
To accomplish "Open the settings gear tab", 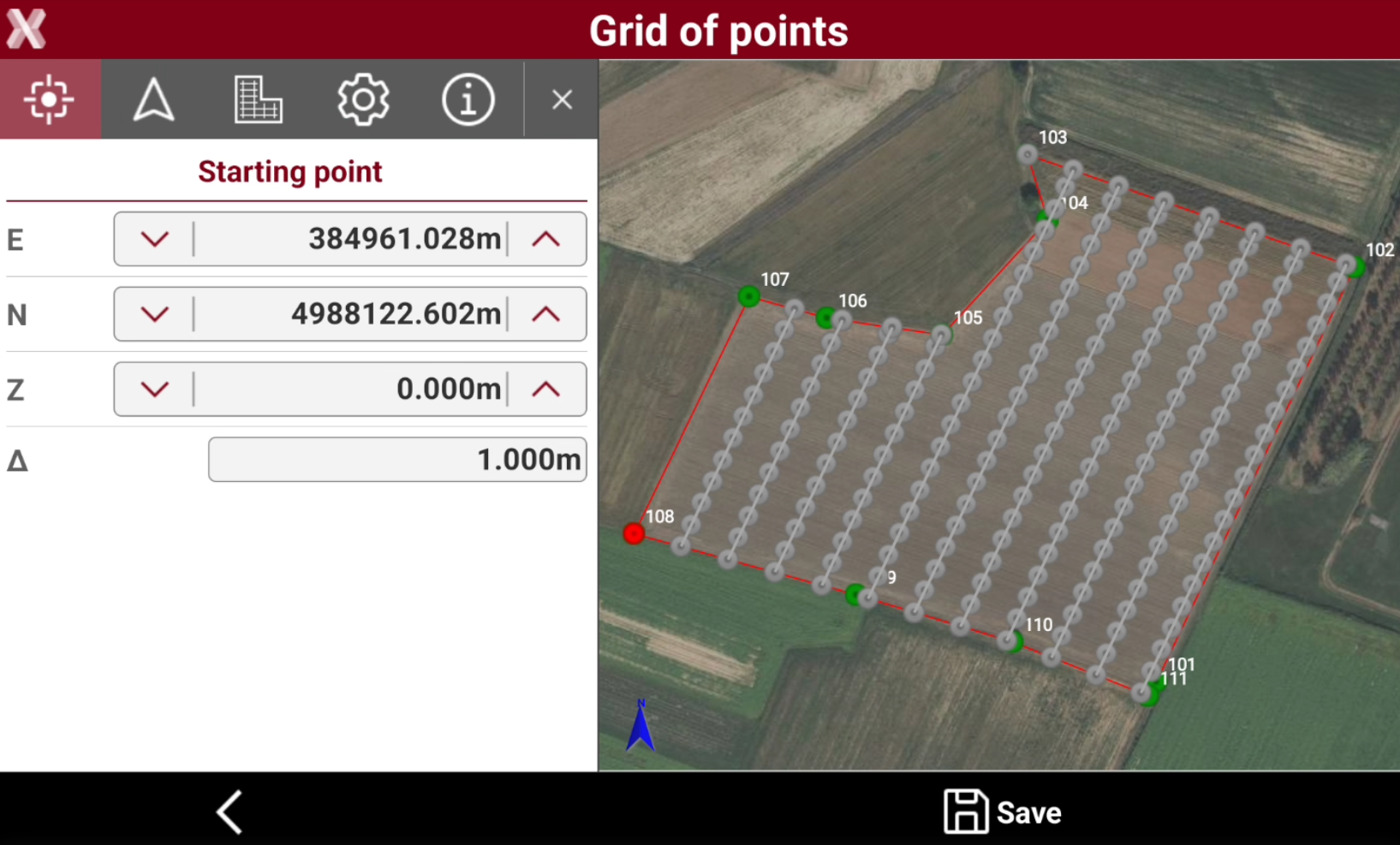I will pos(363,99).
